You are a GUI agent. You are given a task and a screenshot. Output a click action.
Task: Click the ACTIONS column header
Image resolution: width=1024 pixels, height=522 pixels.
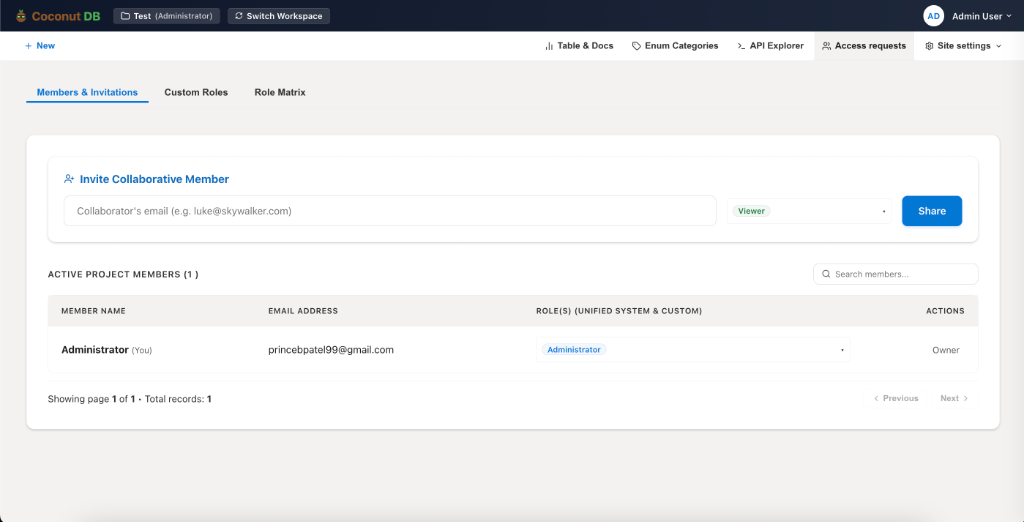(x=945, y=311)
